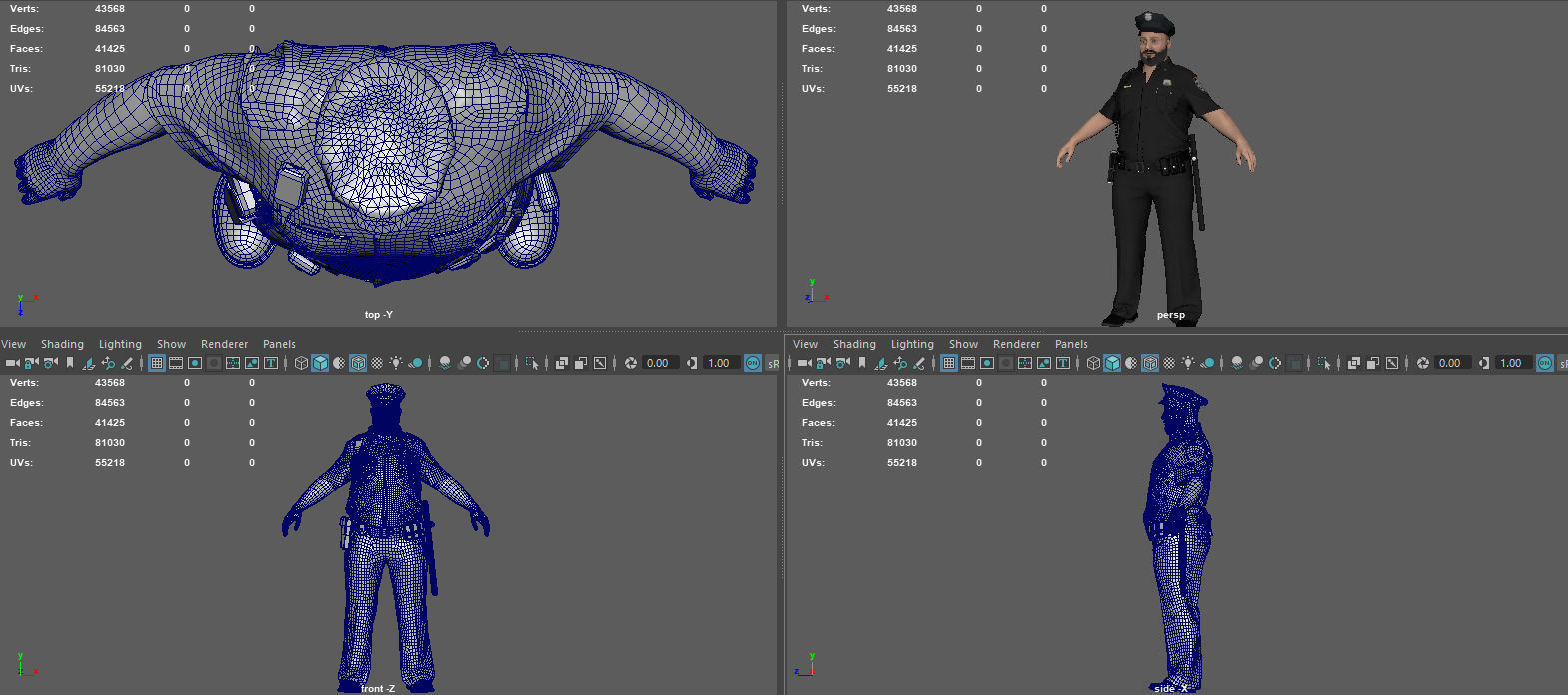
Task: Enable Smooth Shade All in front view
Action: (x=320, y=363)
